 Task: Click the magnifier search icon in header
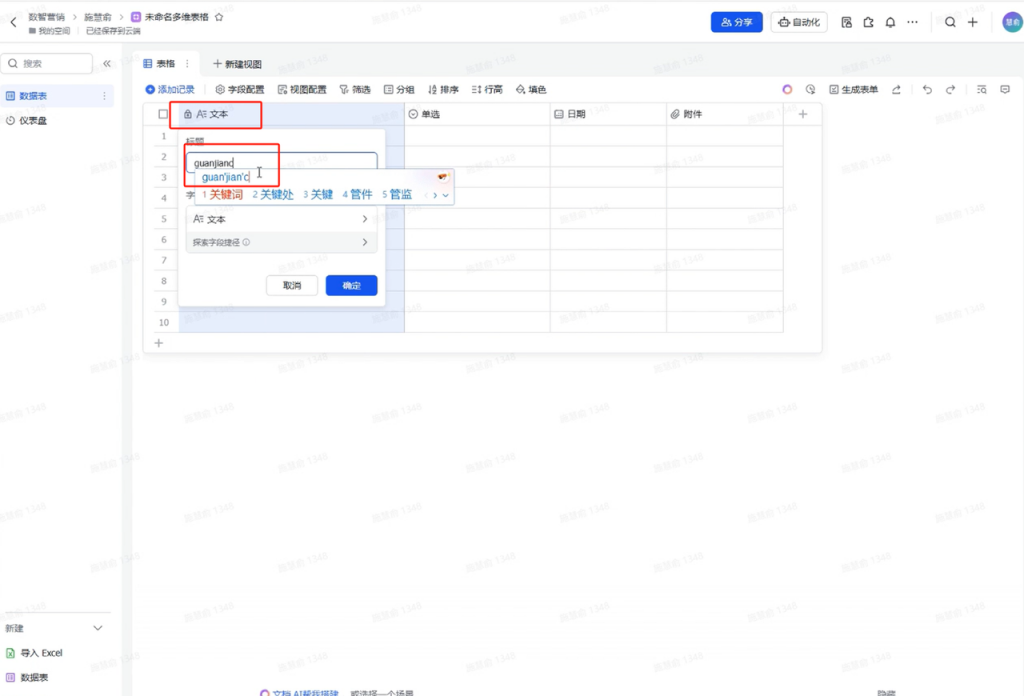pos(950,22)
